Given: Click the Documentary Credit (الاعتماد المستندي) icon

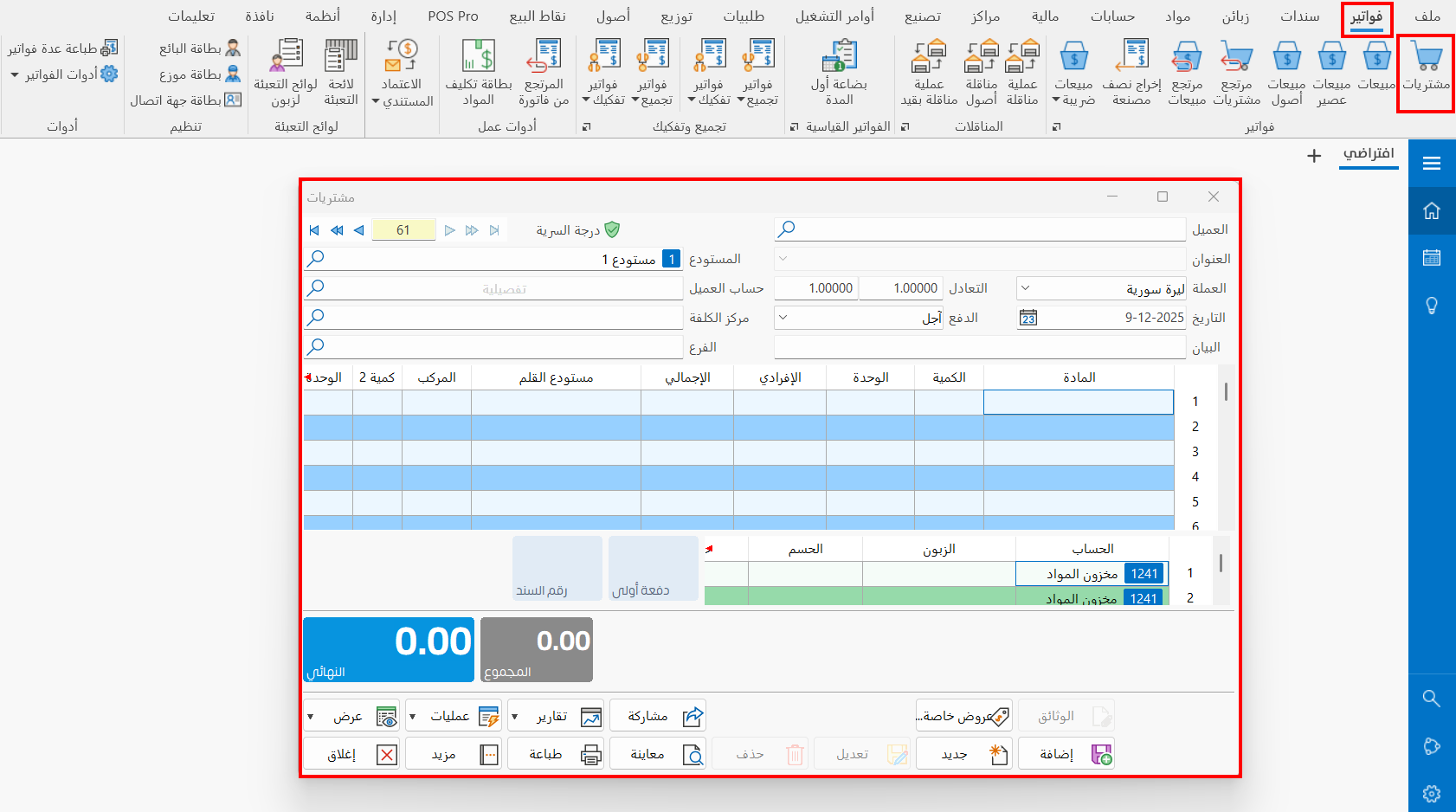Looking at the screenshot, I should pyautogui.click(x=402, y=56).
